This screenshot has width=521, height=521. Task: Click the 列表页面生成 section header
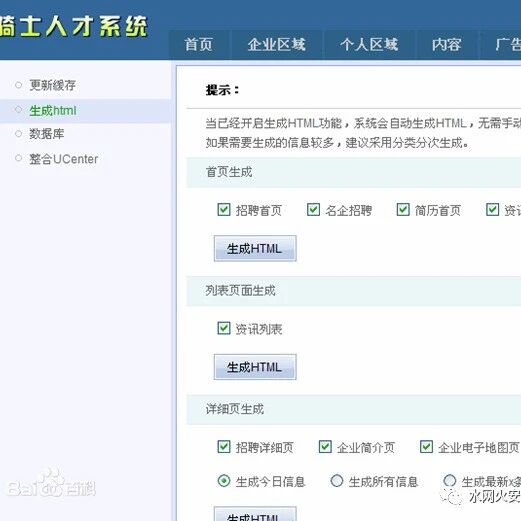click(x=353, y=291)
